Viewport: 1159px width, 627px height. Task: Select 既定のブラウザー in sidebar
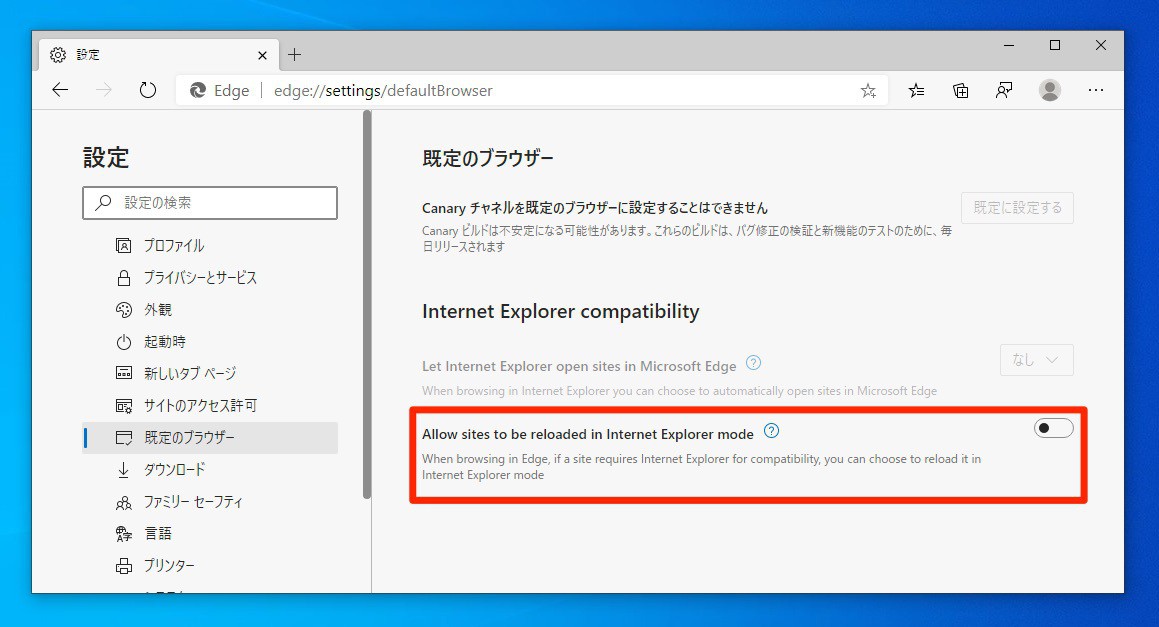coord(210,438)
